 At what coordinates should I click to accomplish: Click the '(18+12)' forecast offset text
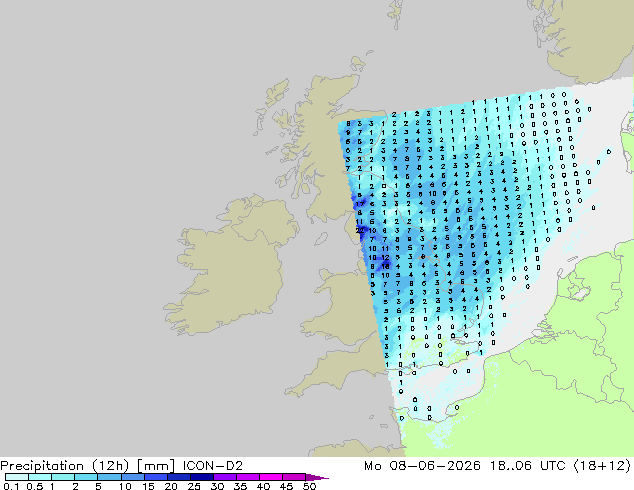(602, 466)
